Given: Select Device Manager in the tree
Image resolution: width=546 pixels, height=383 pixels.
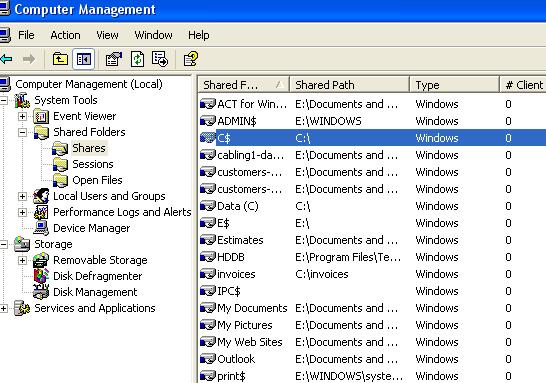Looking at the screenshot, I should click(x=91, y=228).
